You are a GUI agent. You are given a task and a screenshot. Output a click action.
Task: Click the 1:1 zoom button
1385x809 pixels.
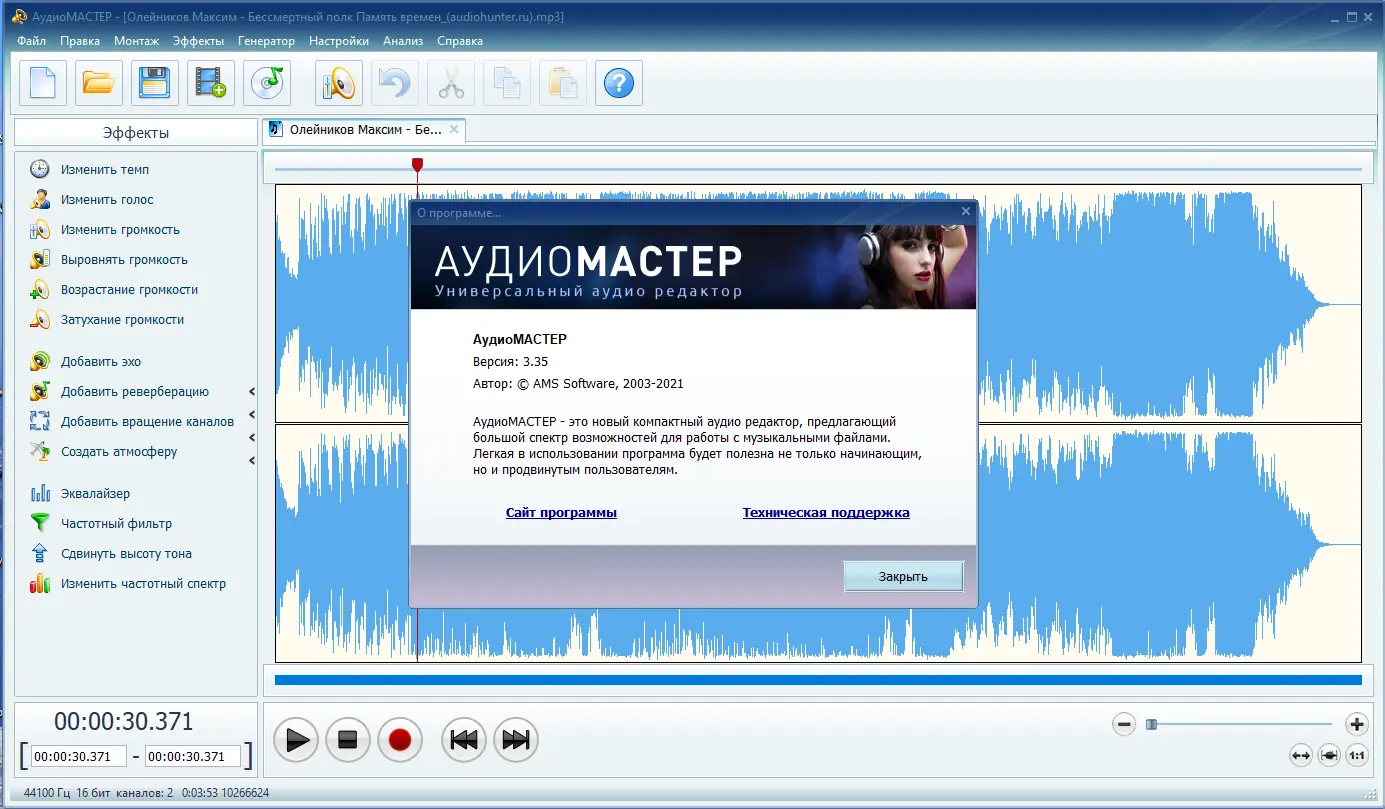click(1357, 756)
